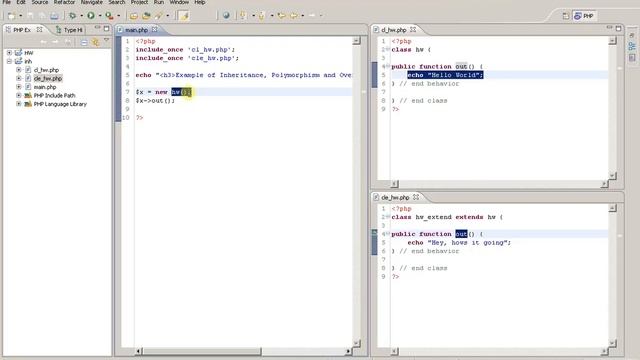The height and width of the screenshot is (360, 640).
Task: Open the Window menu
Action: (179, 2)
